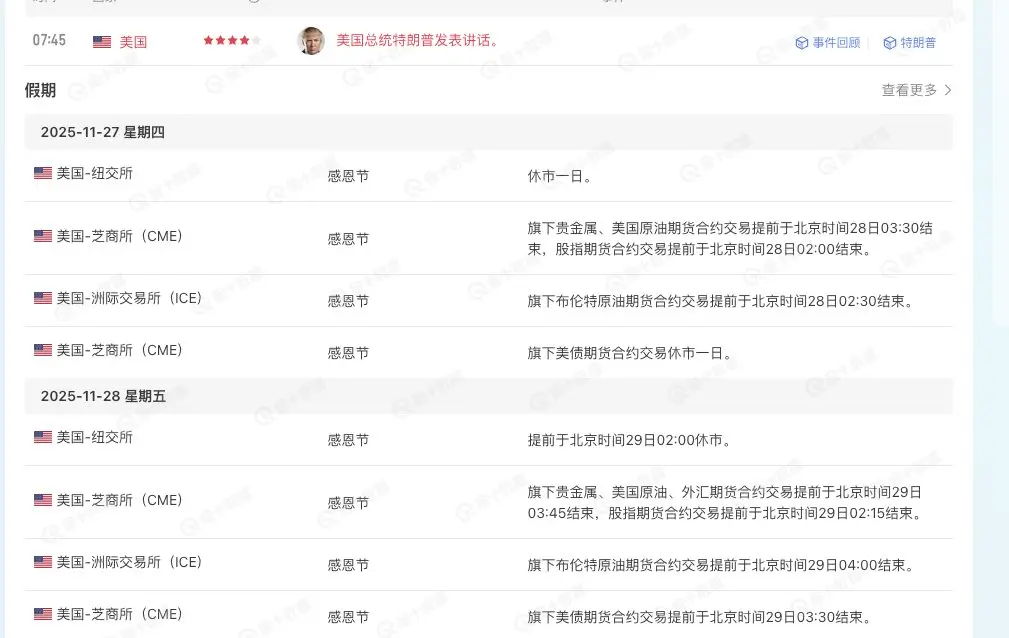Click 美国-纽交所 in the 休市一日 row

pos(94,173)
